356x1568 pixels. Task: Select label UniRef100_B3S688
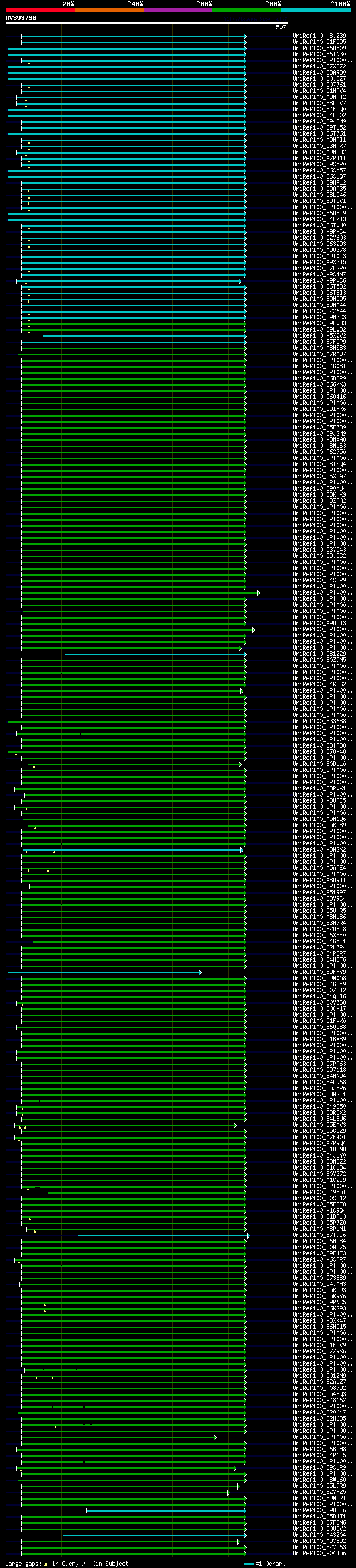tap(319, 721)
